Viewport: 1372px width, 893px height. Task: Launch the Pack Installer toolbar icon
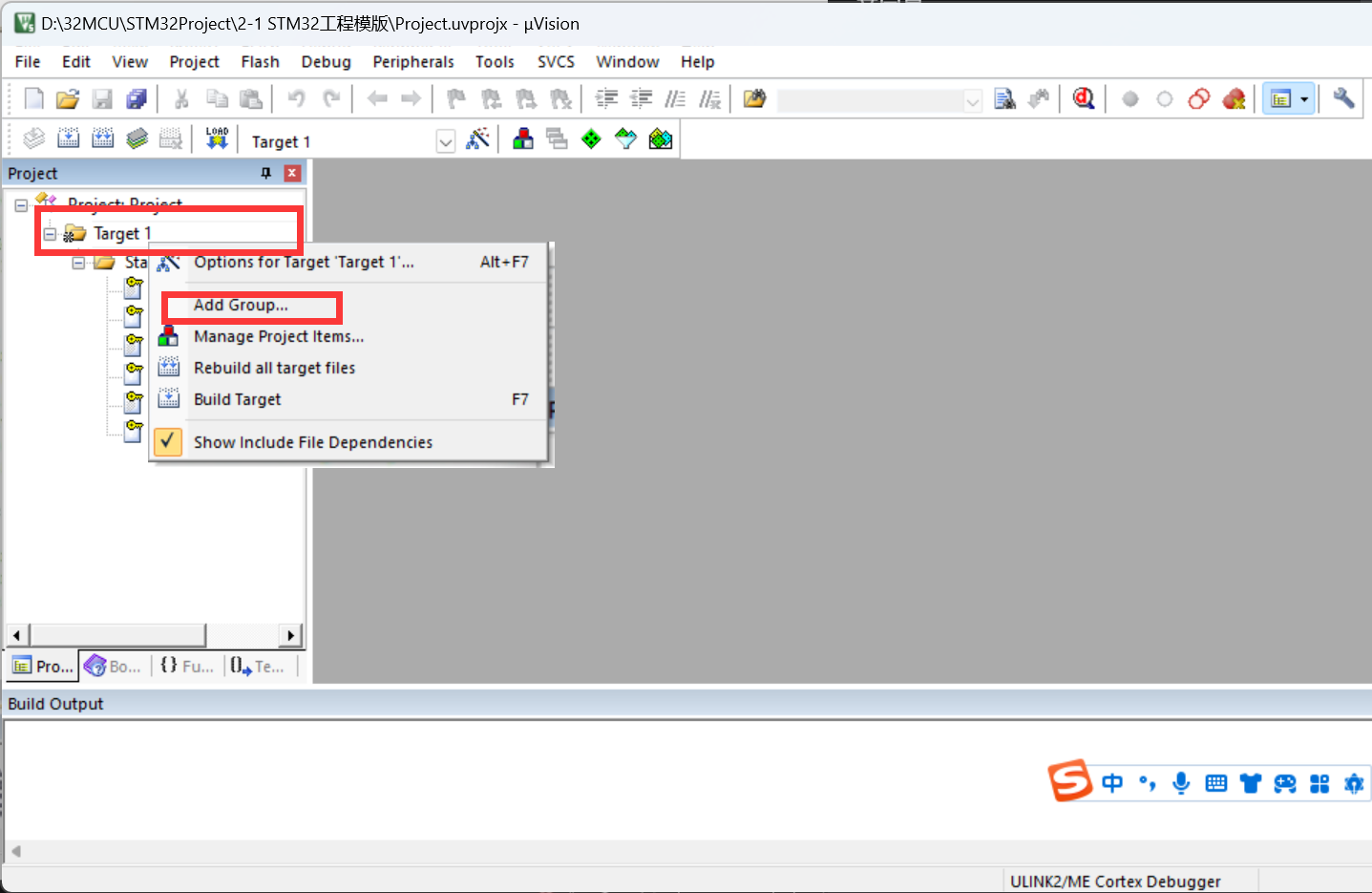click(661, 138)
